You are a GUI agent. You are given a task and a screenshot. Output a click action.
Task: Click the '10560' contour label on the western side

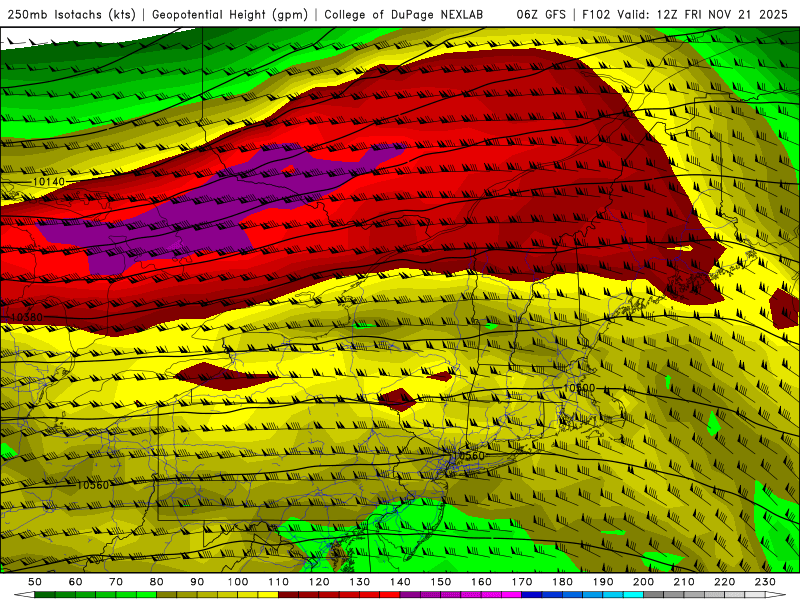[x=93, y=485]
